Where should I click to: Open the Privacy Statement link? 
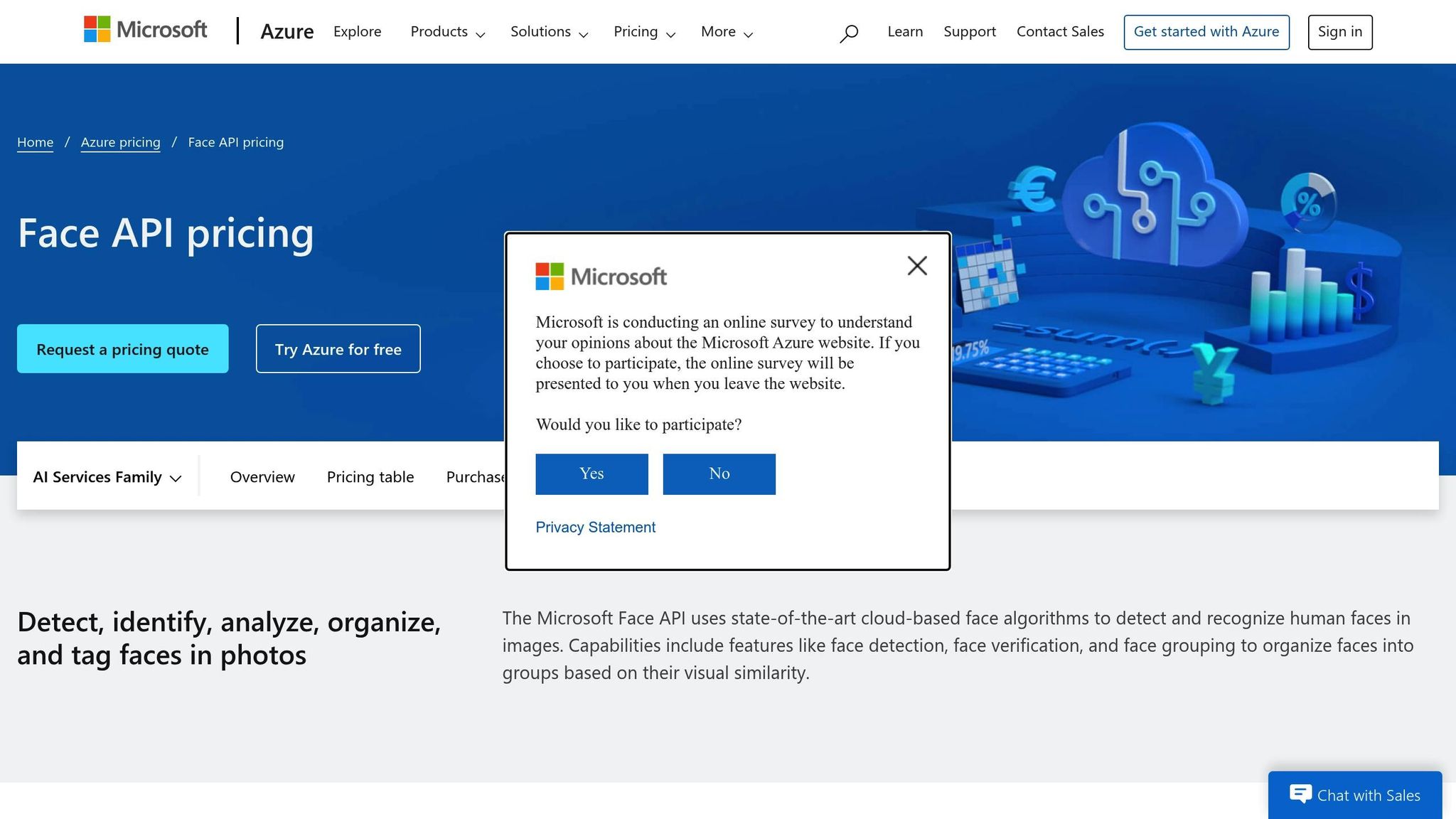click(595, 528)
